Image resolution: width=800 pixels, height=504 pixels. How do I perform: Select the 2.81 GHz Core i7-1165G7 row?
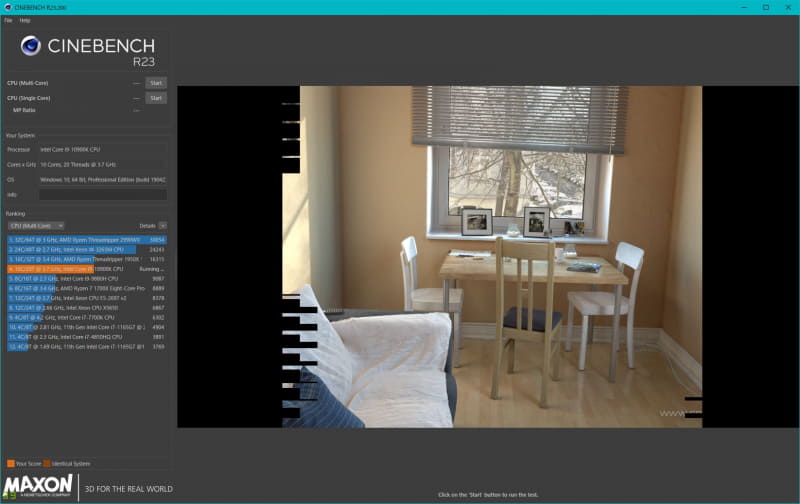click(87, 327)
